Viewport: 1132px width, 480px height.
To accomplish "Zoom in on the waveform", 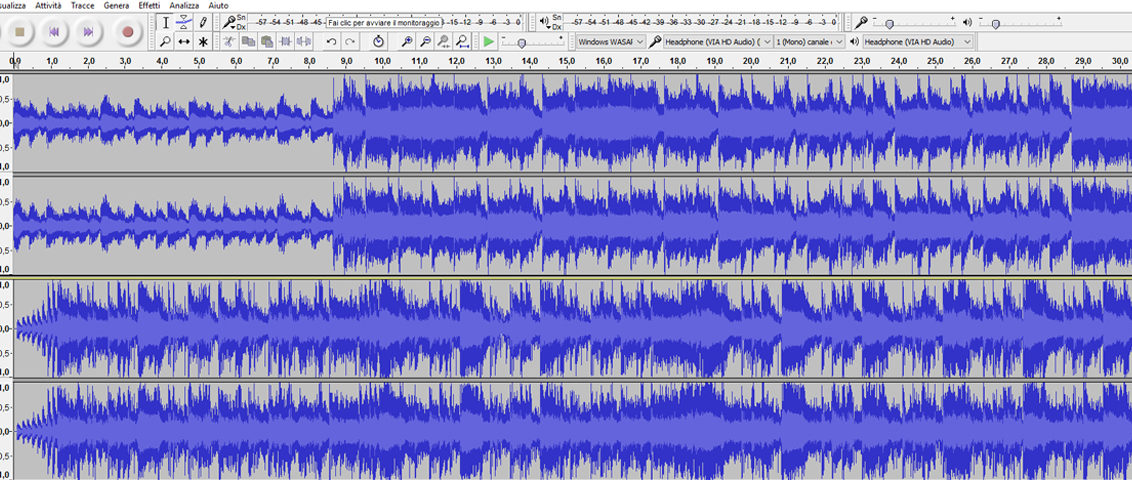I will click(407, 42).
